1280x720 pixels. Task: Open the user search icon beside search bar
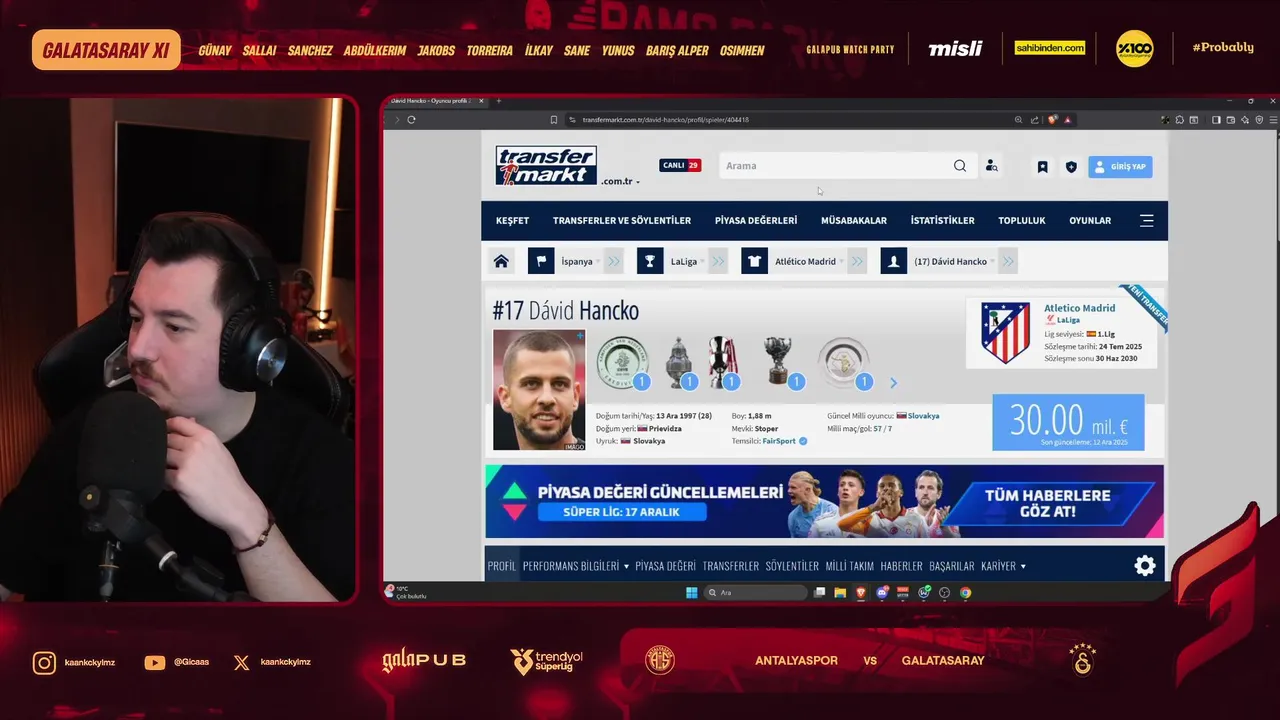pyautogui.click(x=991, y=166)
